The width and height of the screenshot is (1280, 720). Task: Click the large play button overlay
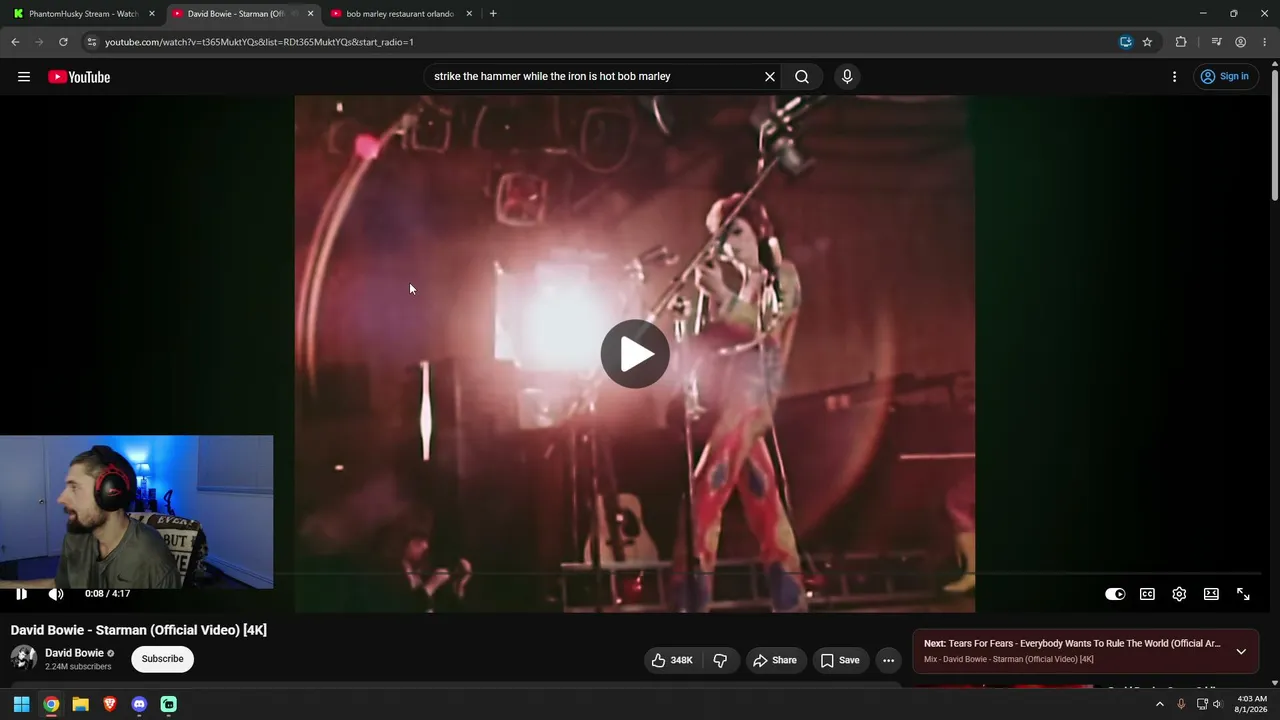pyautogui.click(x=635, y=354)
